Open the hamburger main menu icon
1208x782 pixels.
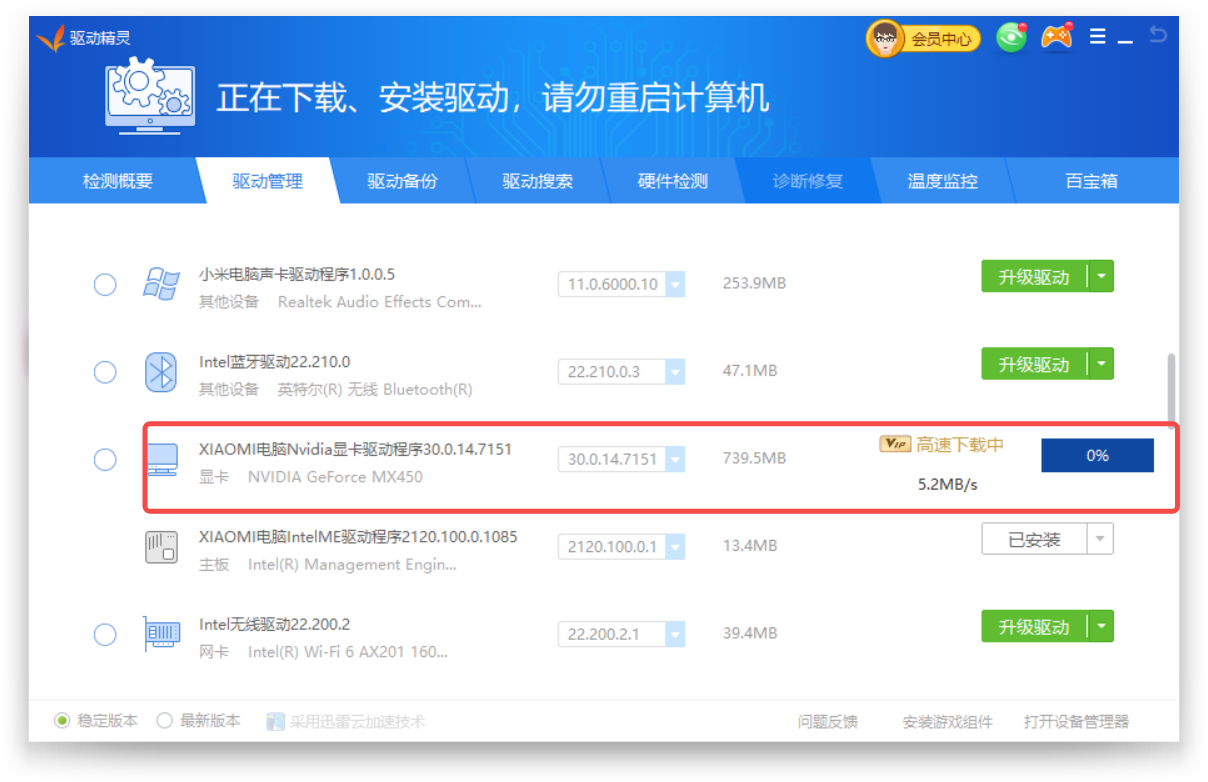(1097, 37)
